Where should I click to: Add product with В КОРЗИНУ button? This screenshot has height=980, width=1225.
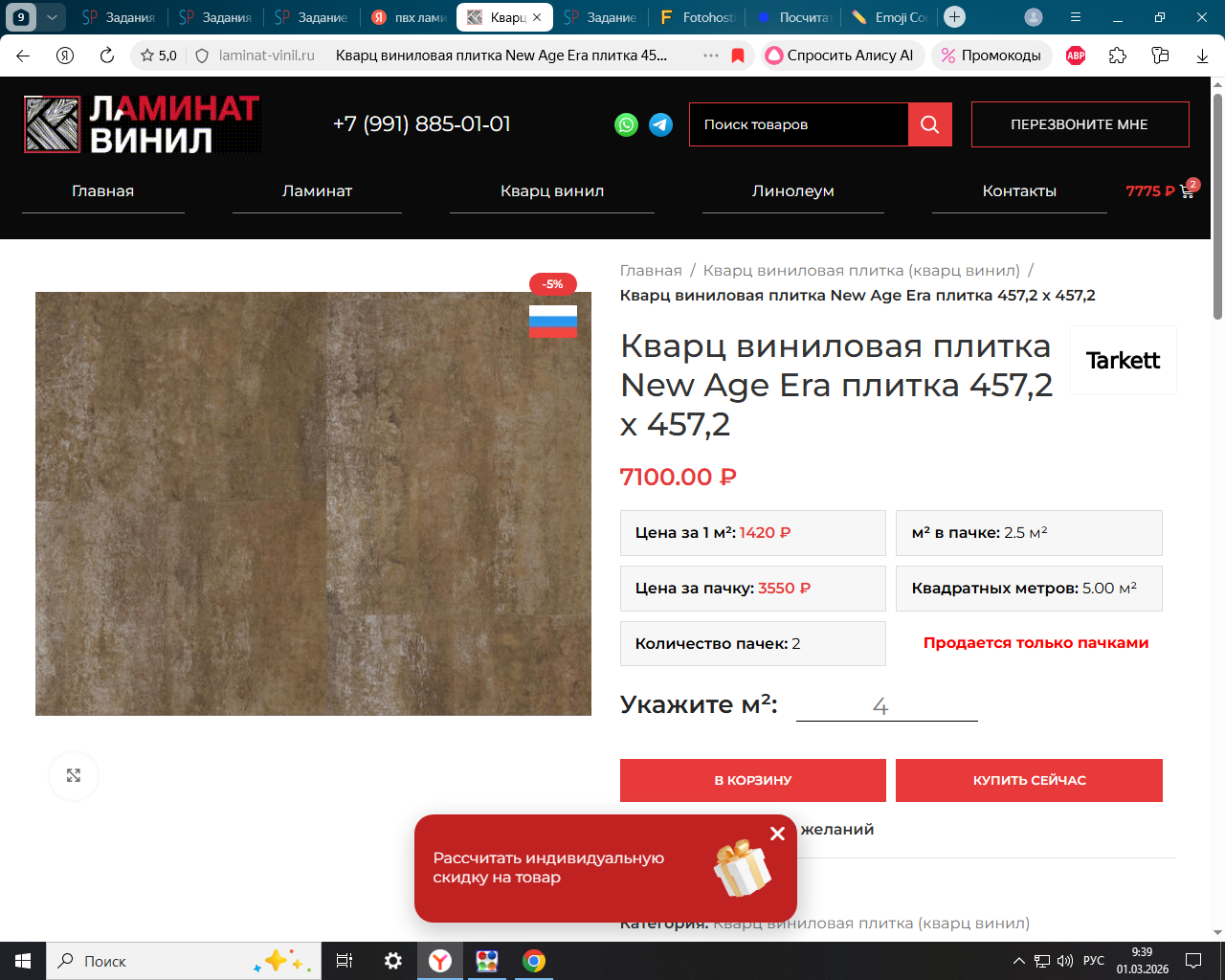click(x=753, y=780)
